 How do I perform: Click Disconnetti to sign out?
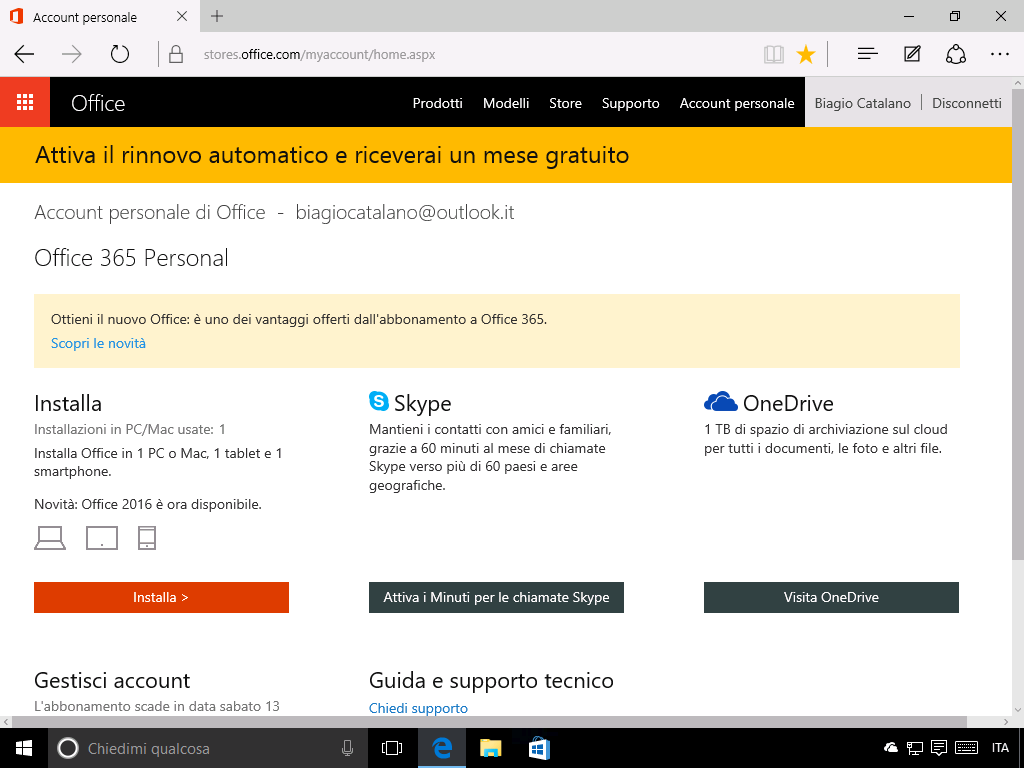click(x=967, y=103)
